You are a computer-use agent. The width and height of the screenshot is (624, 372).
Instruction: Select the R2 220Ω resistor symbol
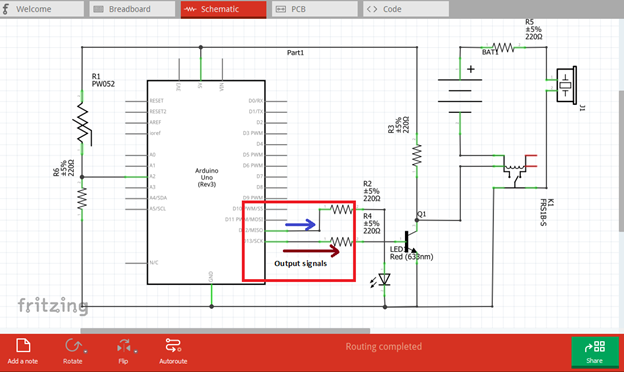(x=342, y=209)
